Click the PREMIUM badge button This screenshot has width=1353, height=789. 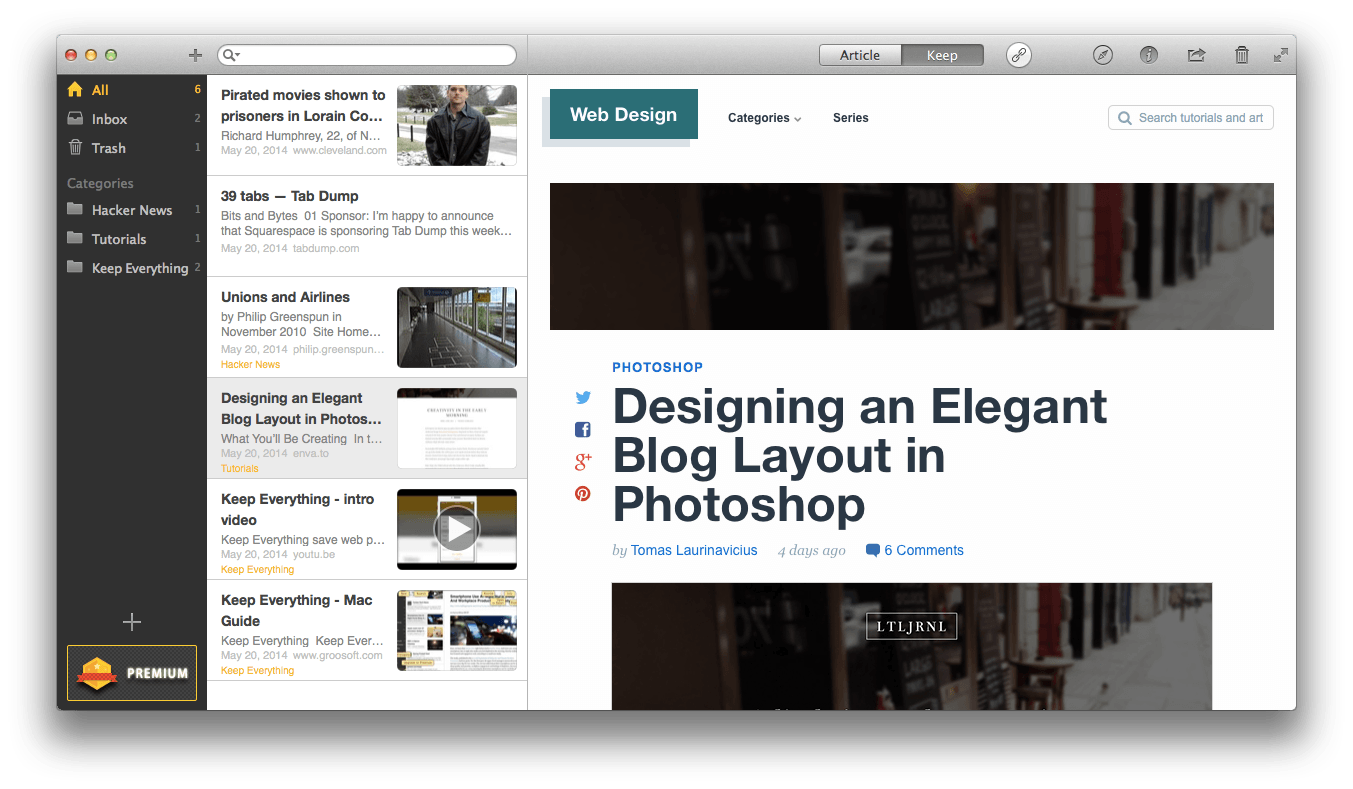click(x=132, y=673)
